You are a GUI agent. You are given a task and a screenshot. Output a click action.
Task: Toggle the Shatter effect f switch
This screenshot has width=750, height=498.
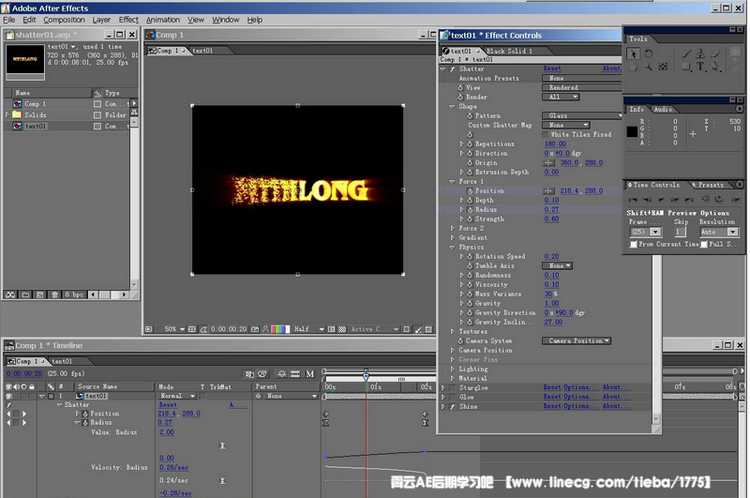[x=452, y=69]
